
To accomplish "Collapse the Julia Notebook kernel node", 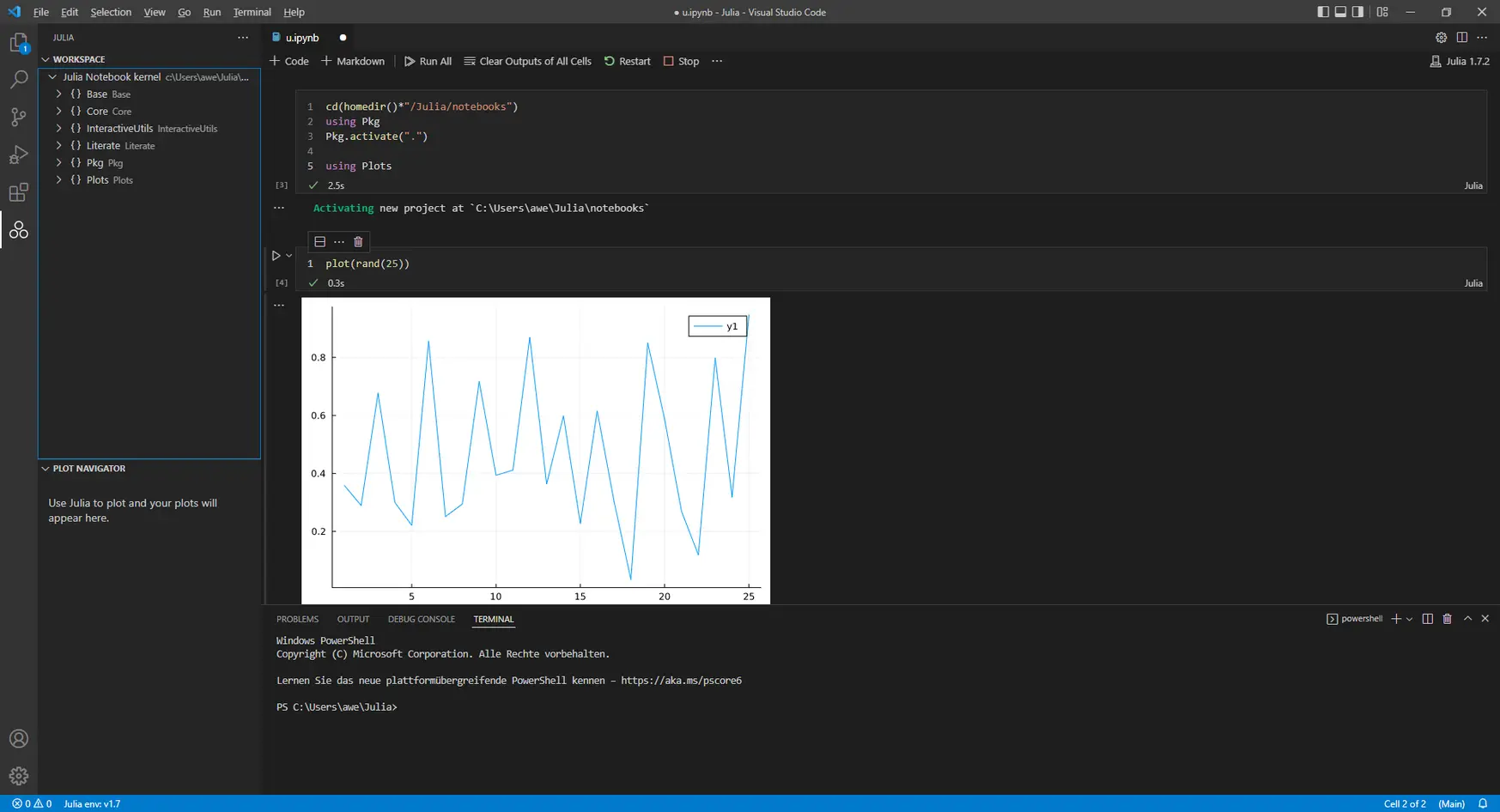I will pyautogui.click(x=52, y=77).
